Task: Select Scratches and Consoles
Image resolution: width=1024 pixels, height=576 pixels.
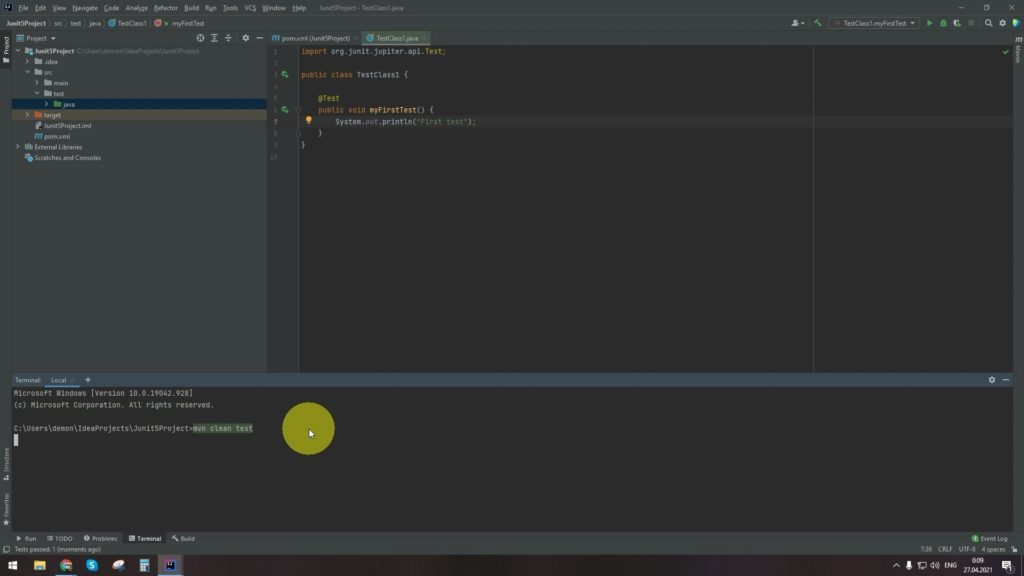Action: click(x=67, y=157)
